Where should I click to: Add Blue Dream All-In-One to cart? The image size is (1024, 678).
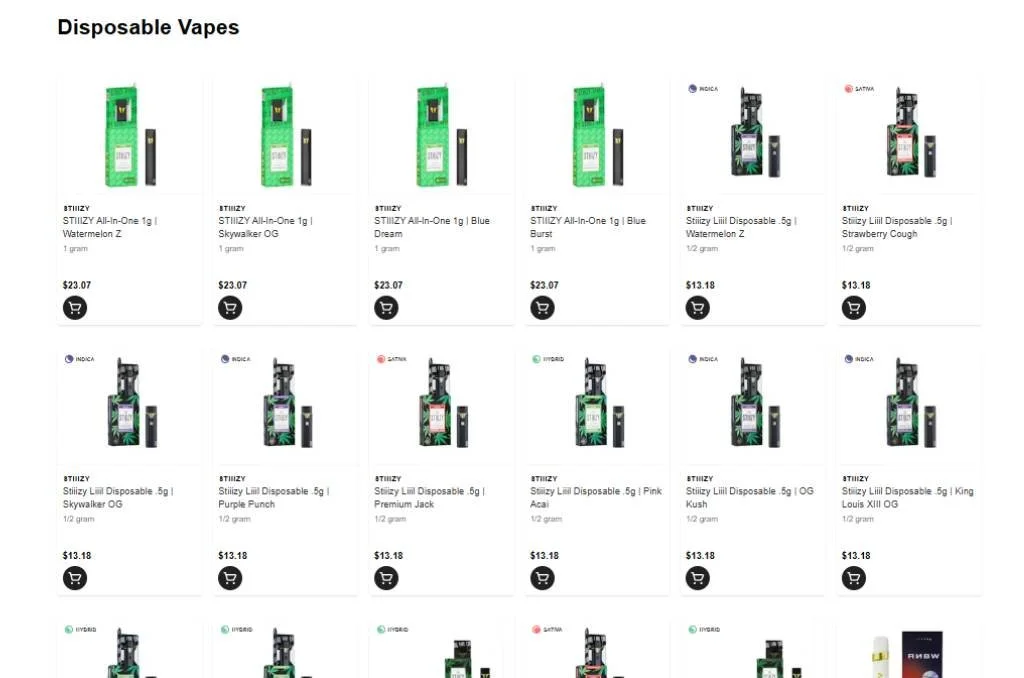coord(386,308)
